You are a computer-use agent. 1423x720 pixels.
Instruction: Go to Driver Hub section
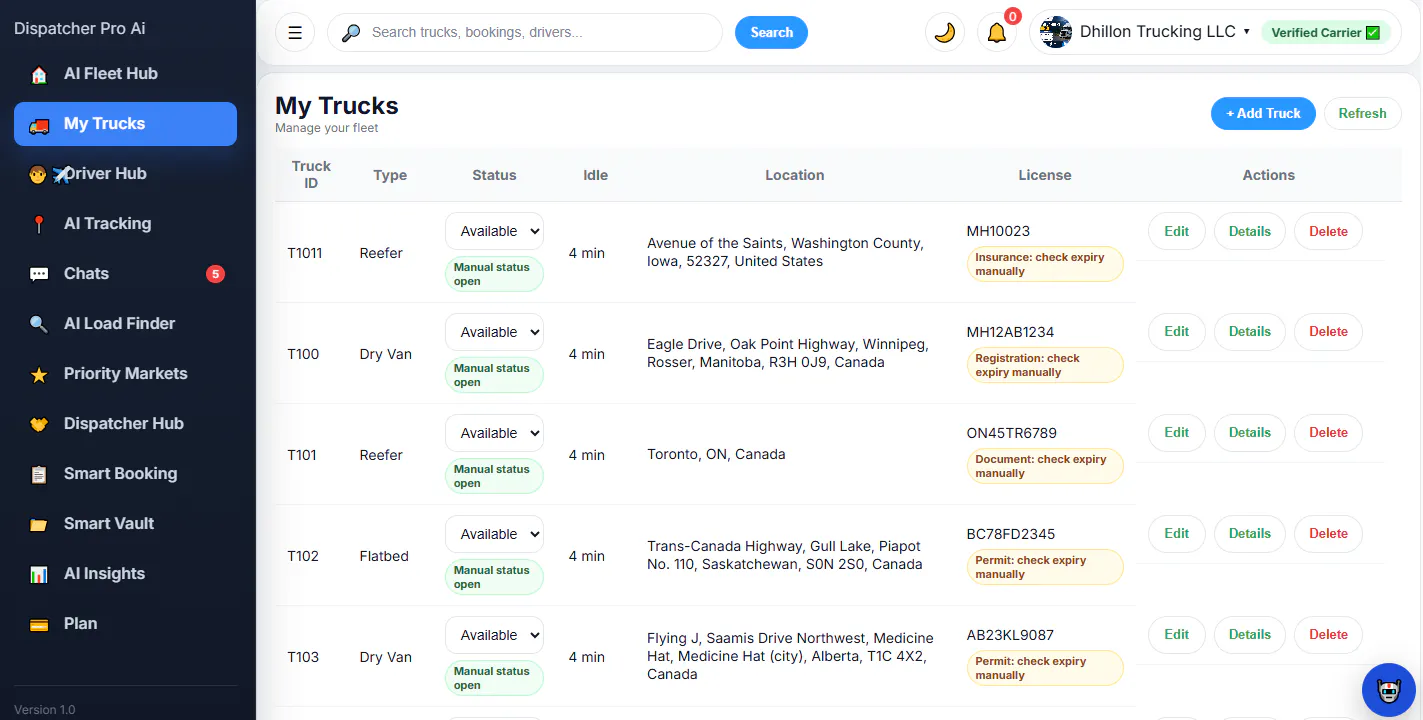pyautogui.click(x=125, y=174)
